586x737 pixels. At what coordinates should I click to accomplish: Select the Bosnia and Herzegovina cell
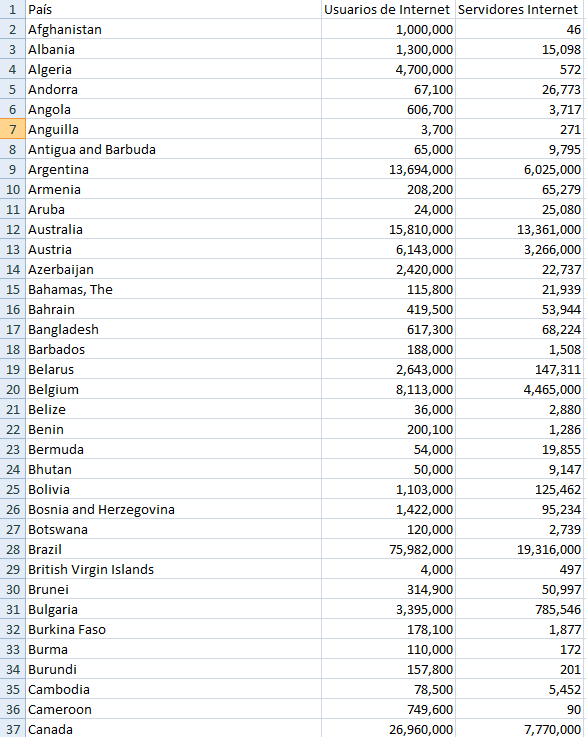coord(173,509)
